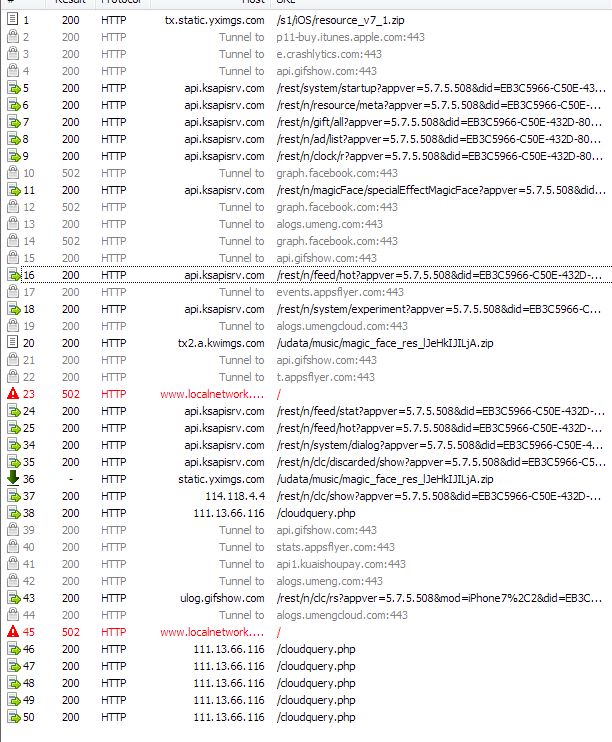612x742 pixels.
Task: Click www.localnetwork host in session 23
Action: tap(212, 394)
